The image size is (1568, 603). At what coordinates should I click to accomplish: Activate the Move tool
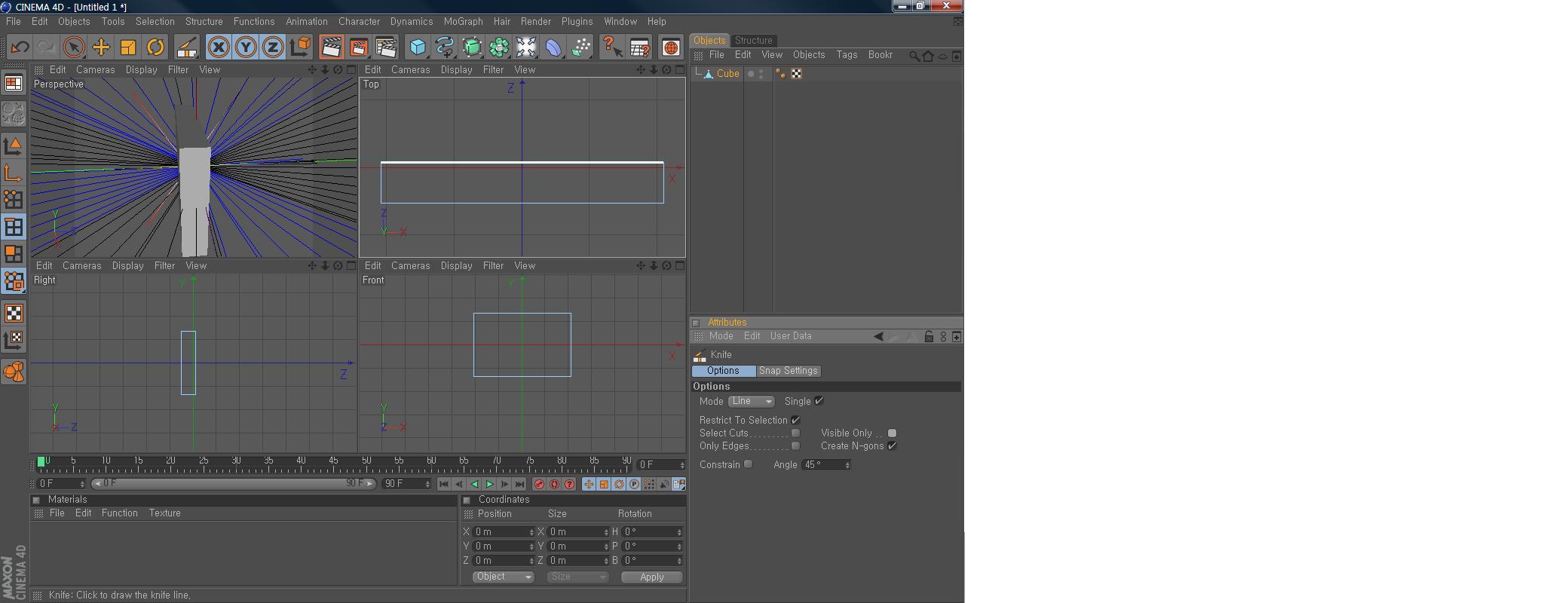100,47
